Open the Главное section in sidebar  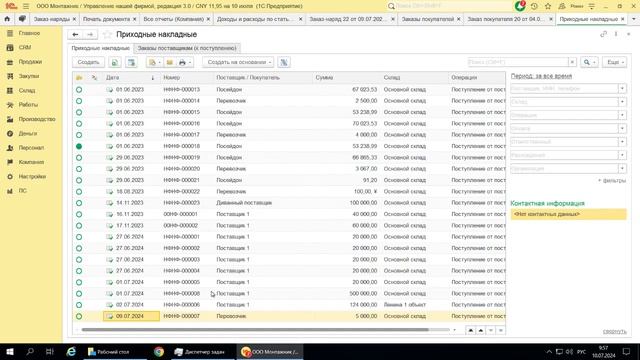[x=29, y=33]
